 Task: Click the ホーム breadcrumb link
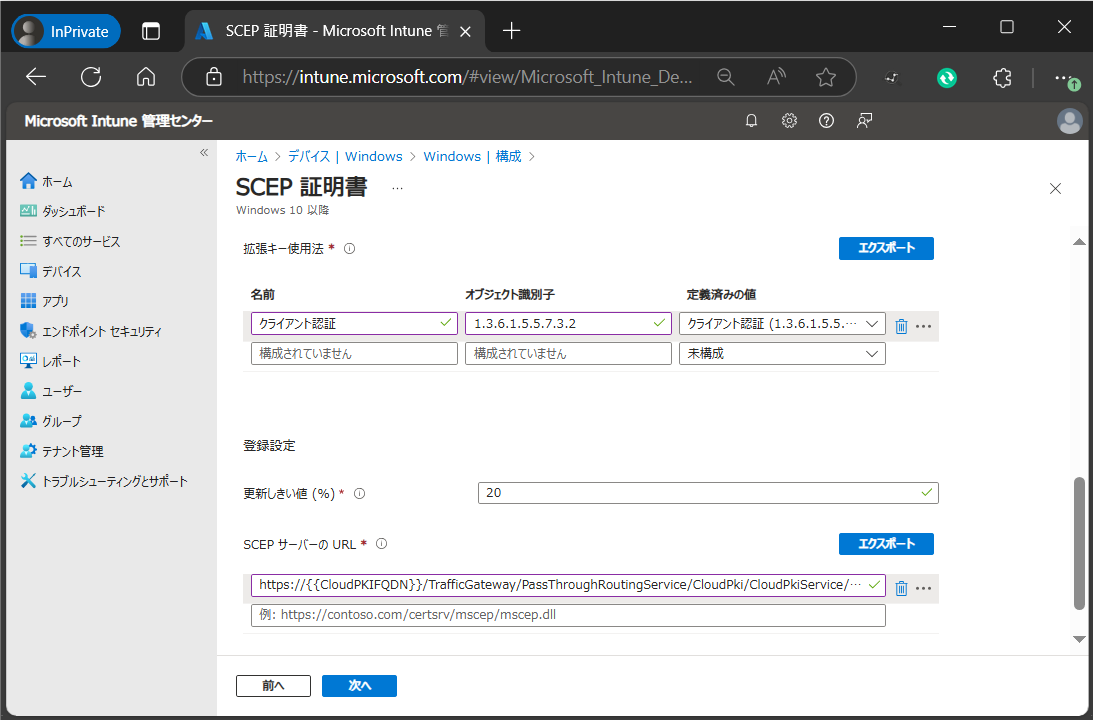pyautogui.click(x=251, y=157)
